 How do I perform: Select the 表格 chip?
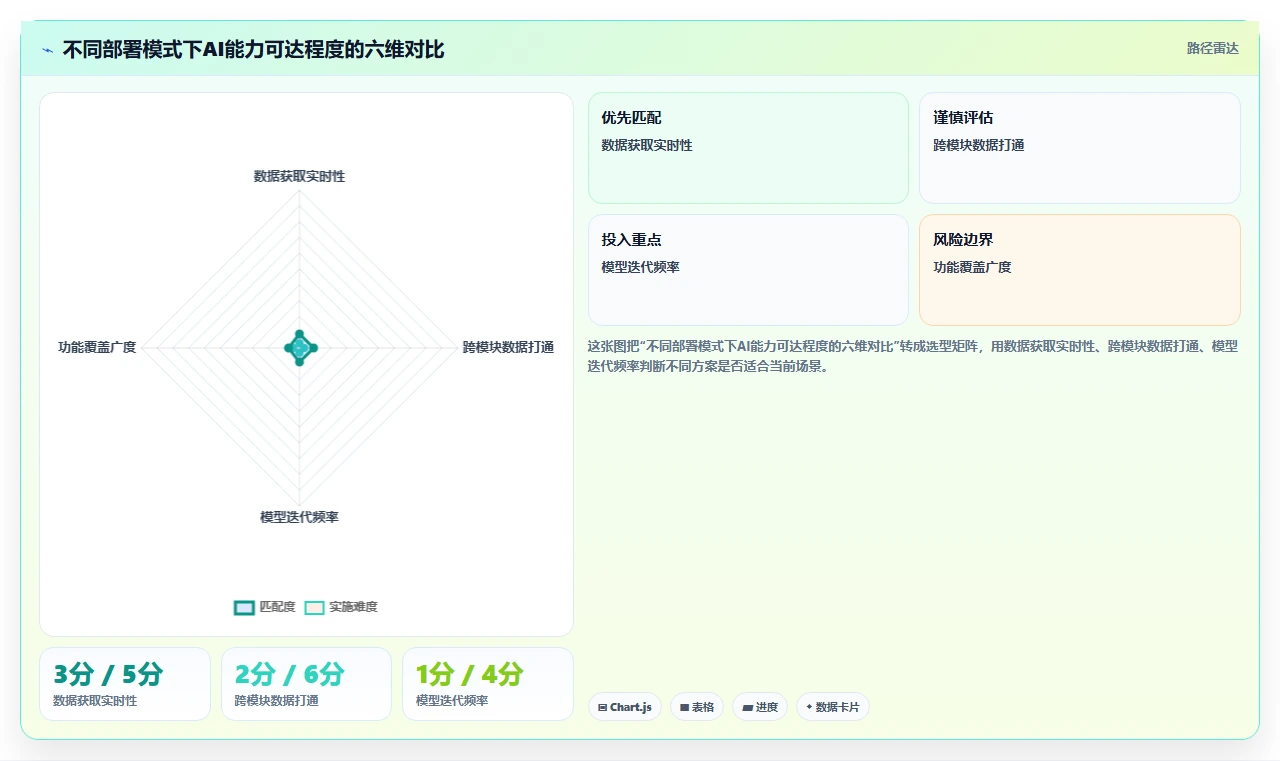[x=697, y=707]
